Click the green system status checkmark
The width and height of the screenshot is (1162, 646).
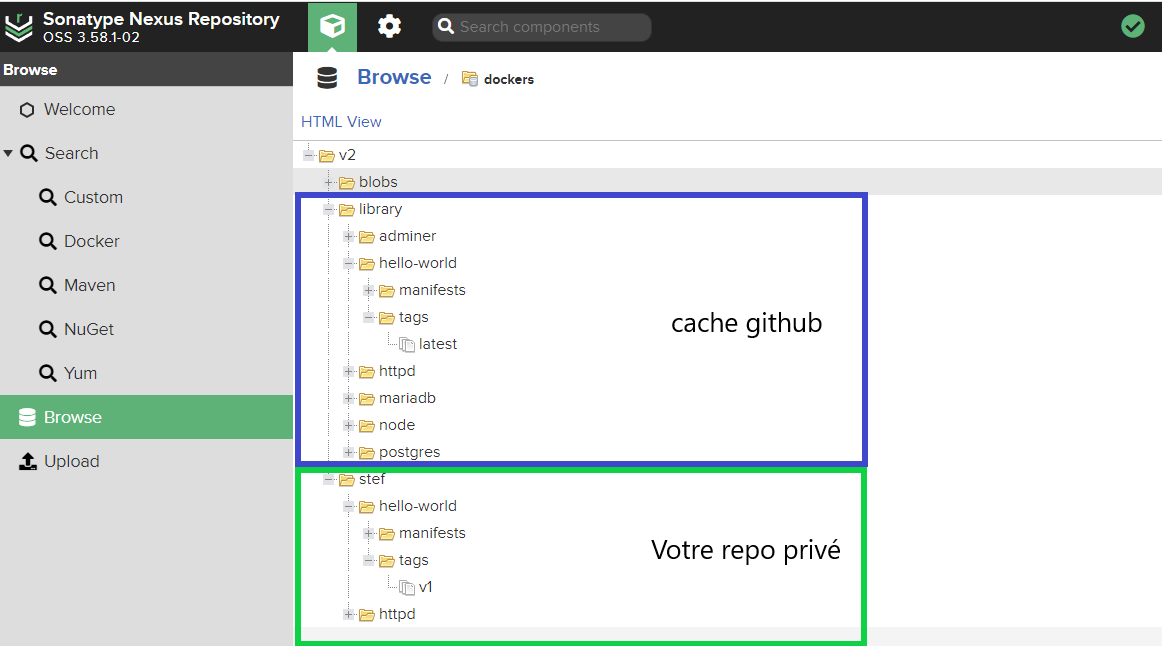coord(1132,26)
